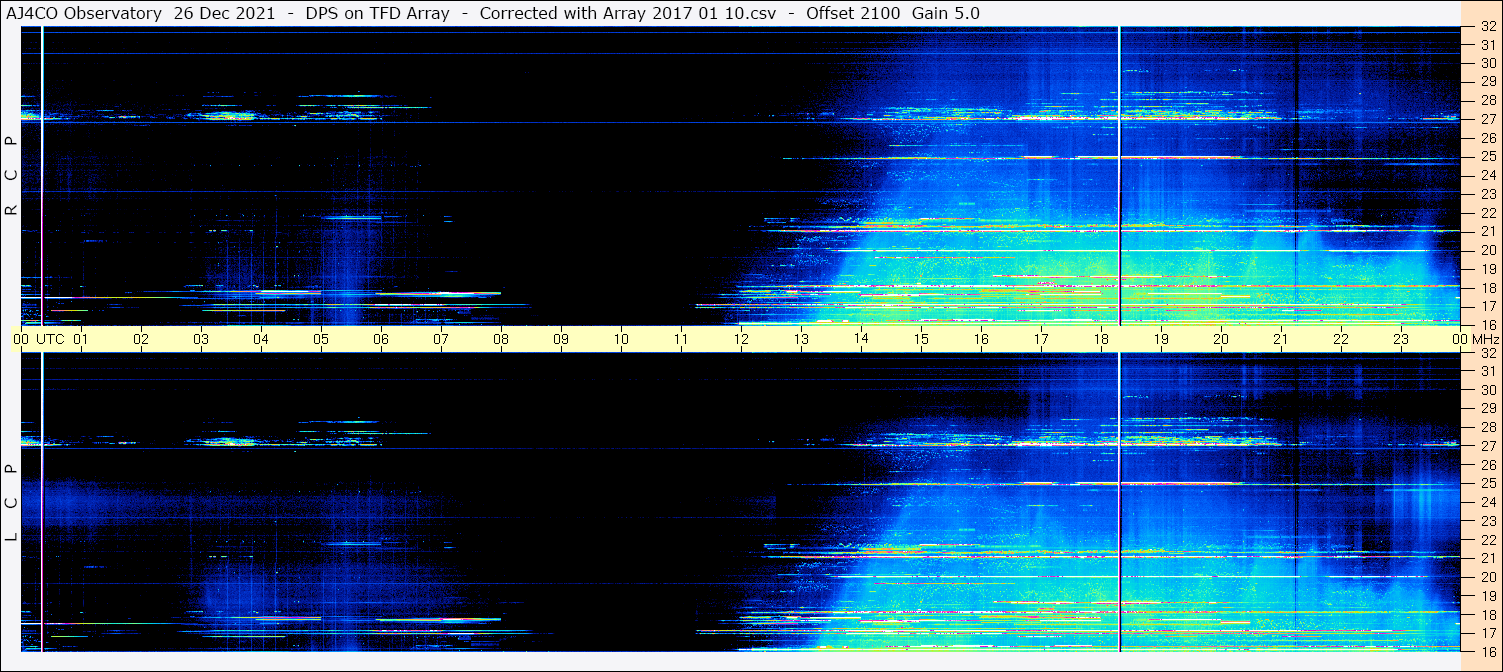Select the 08 hour tick label

501,339
